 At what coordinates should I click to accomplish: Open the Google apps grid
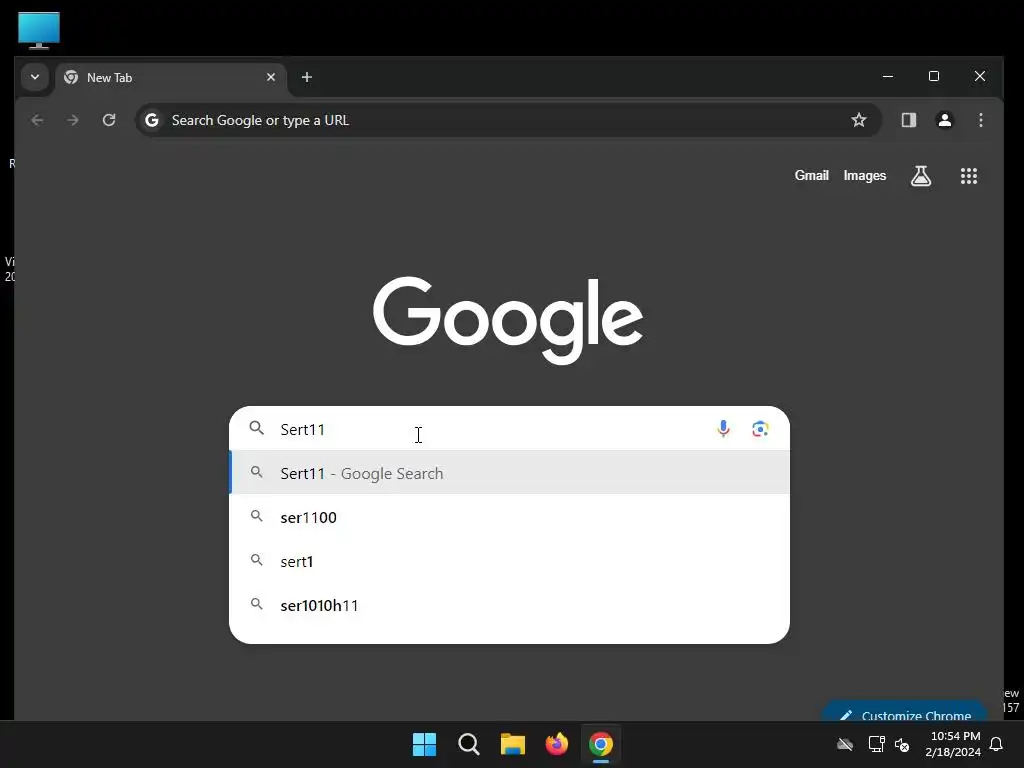click(968, 176)
